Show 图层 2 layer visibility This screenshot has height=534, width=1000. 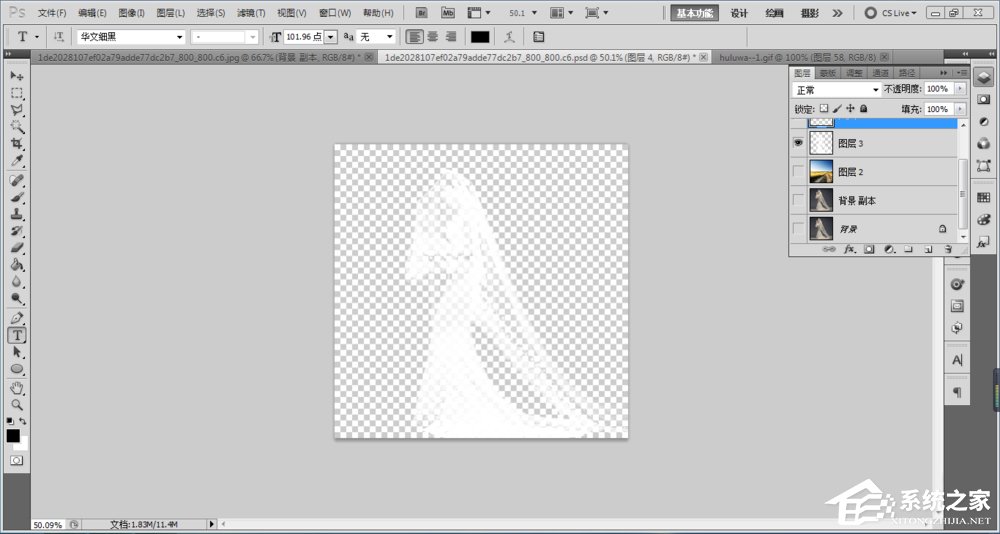point(798,172)
